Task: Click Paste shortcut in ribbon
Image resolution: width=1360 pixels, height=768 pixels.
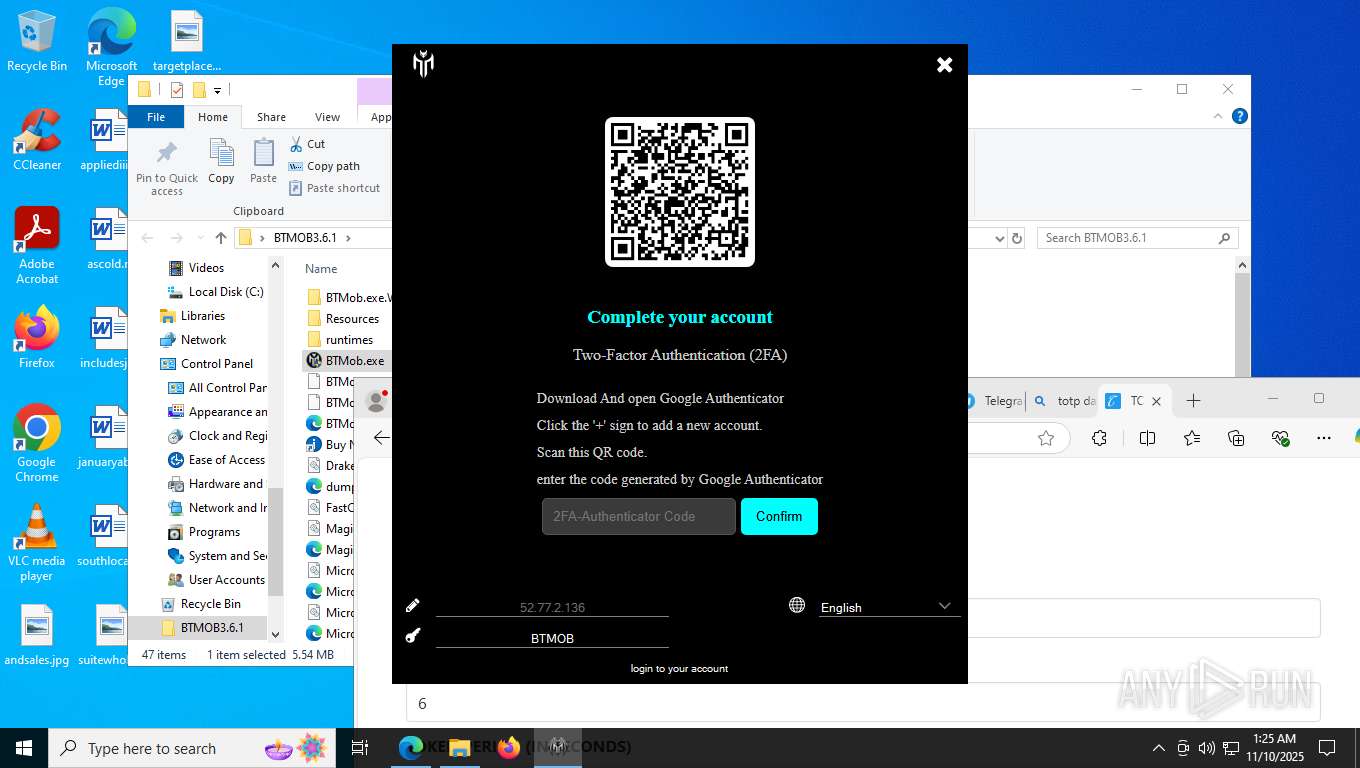Action: pyautogui.click(x=335, y=188)
